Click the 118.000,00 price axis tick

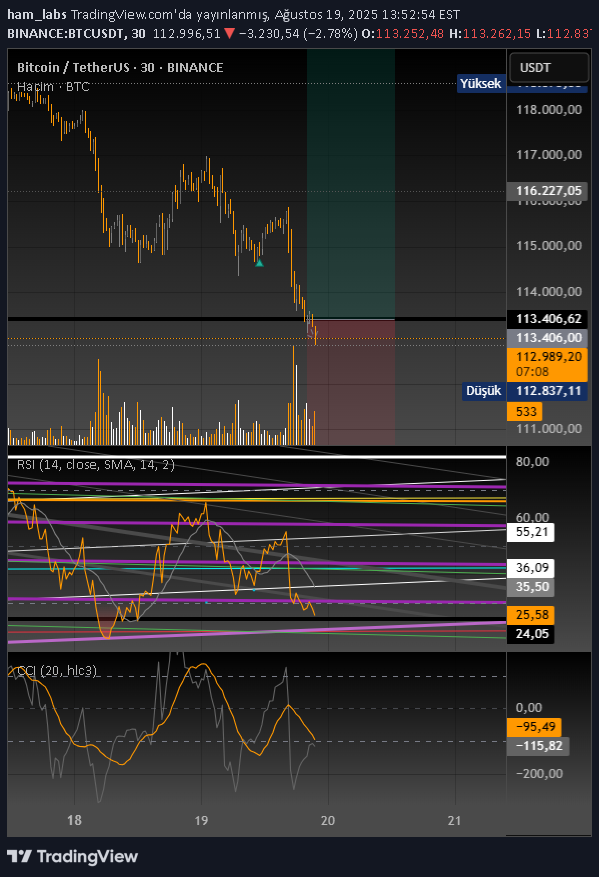(549, 110)
